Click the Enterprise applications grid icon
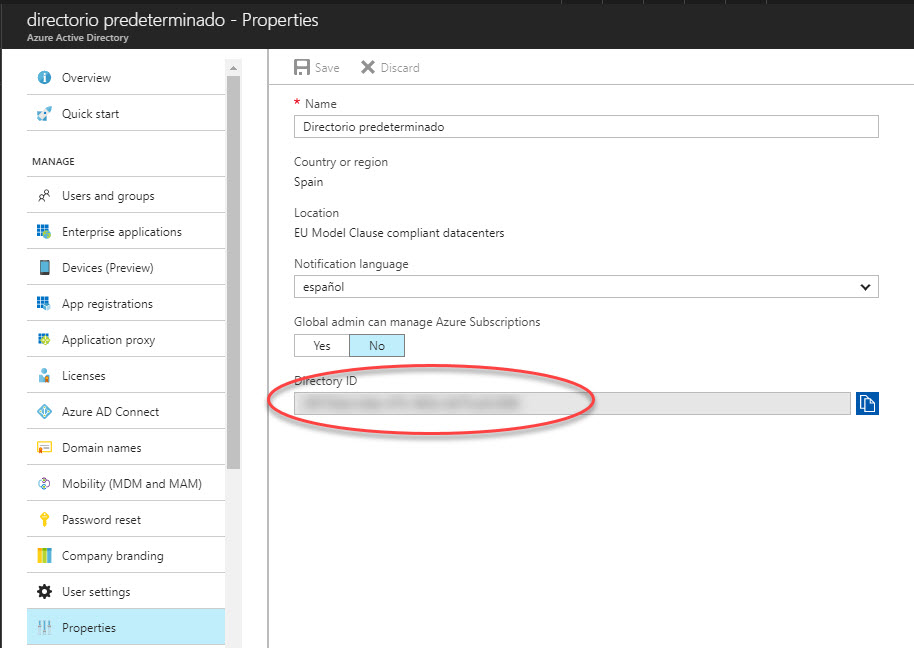This screenshot has width=914, height=648. [44, 231]
